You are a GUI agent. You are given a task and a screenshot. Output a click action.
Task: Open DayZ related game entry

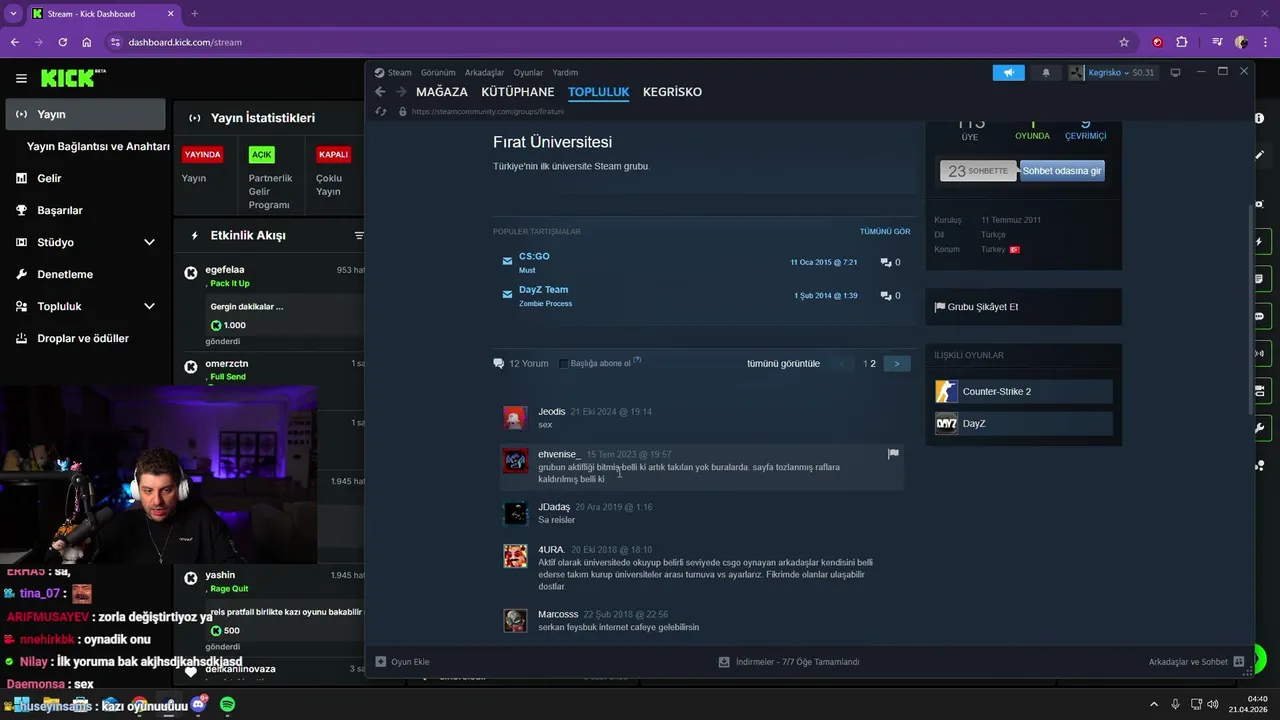[x=1023, y=423]
